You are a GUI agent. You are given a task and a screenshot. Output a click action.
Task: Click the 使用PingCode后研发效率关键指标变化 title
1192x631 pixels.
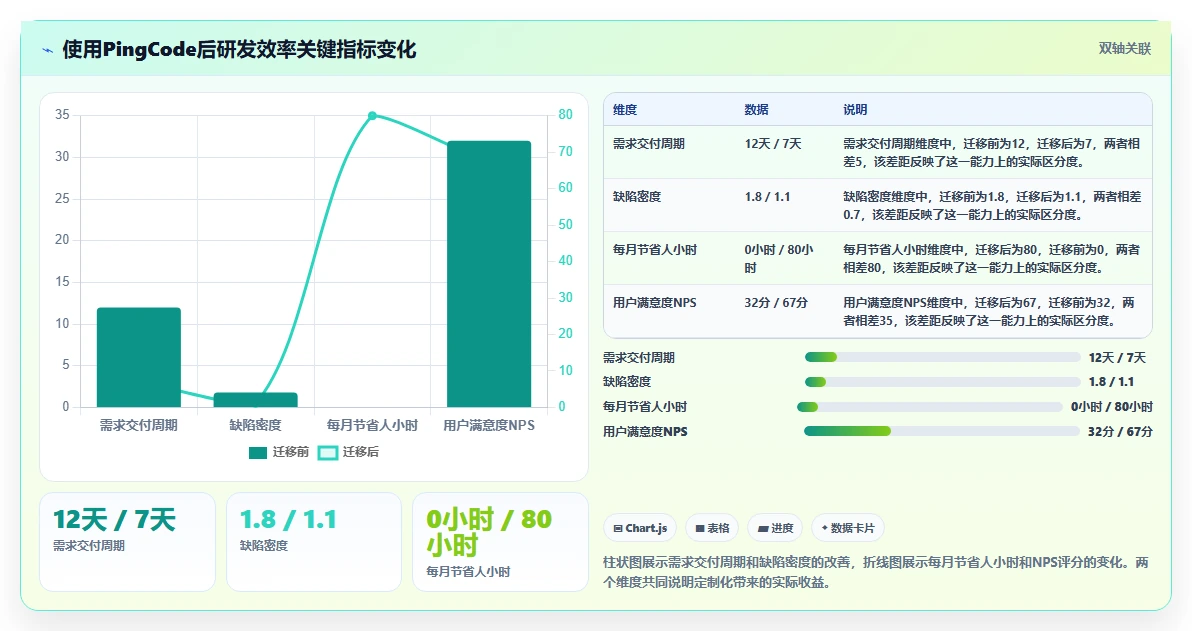239,50
